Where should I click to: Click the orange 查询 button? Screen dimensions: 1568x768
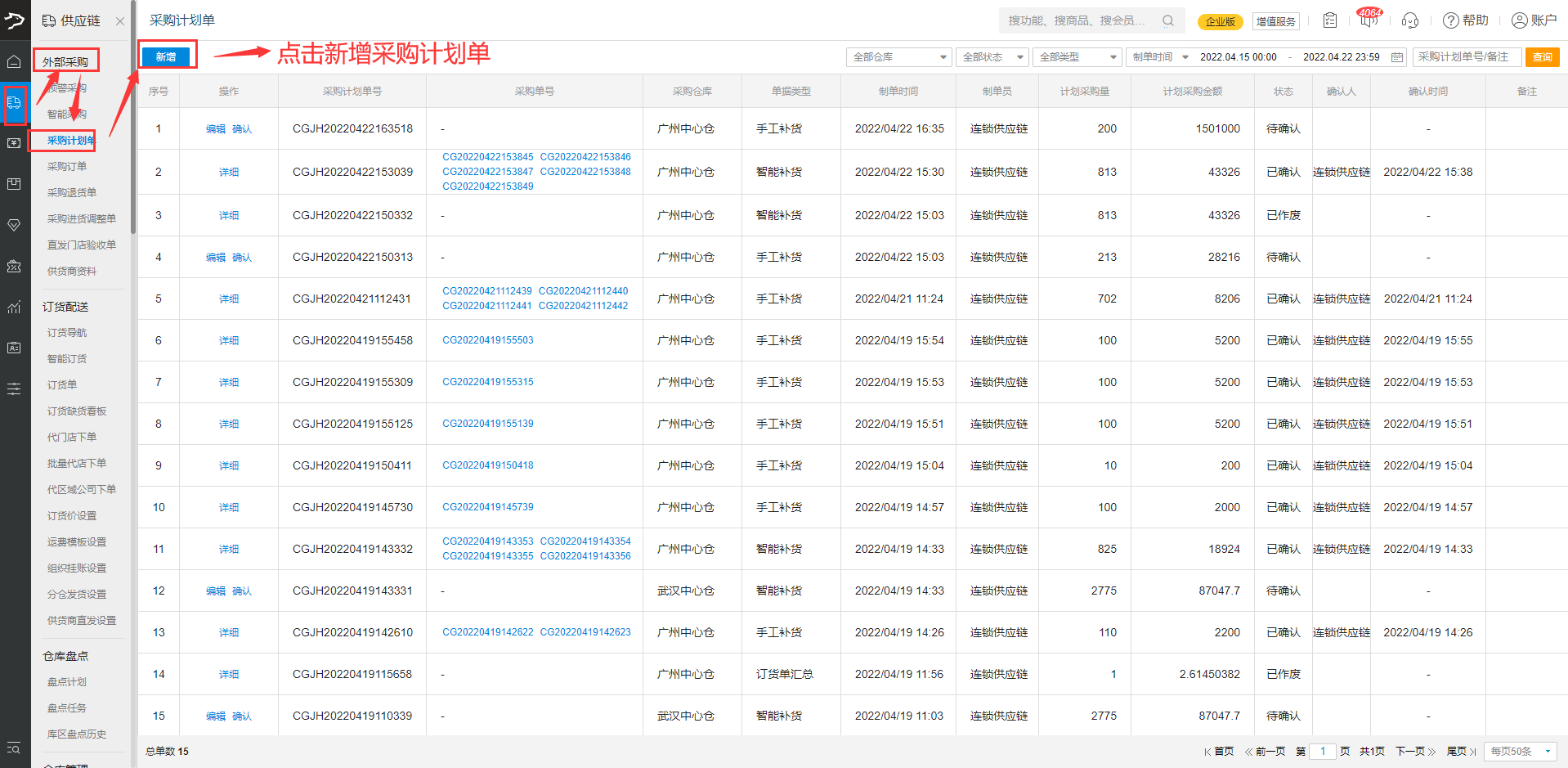tap(1543, 57)
